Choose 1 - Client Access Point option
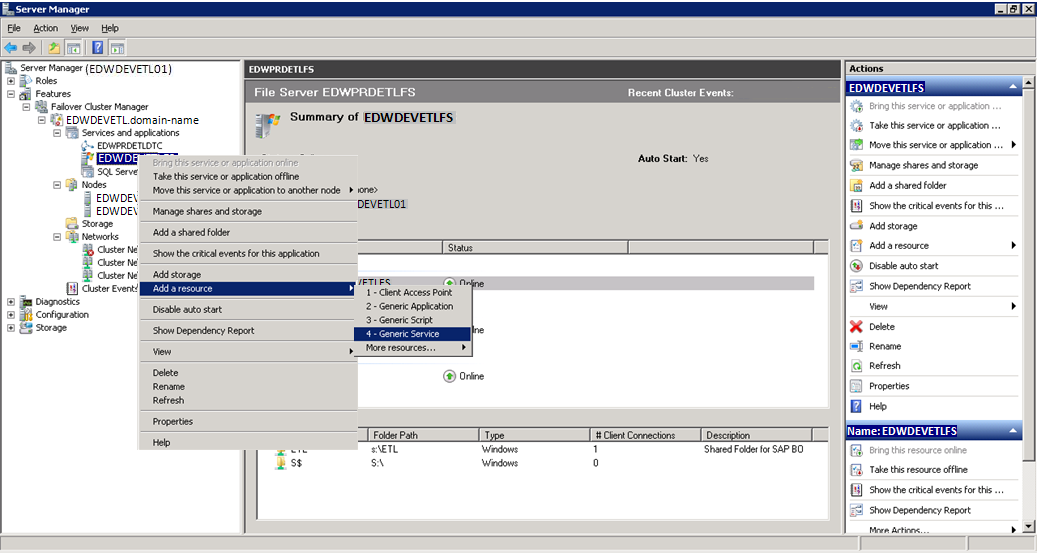Viewport: 1037px width, 553px height. click(x=412, y=292)
